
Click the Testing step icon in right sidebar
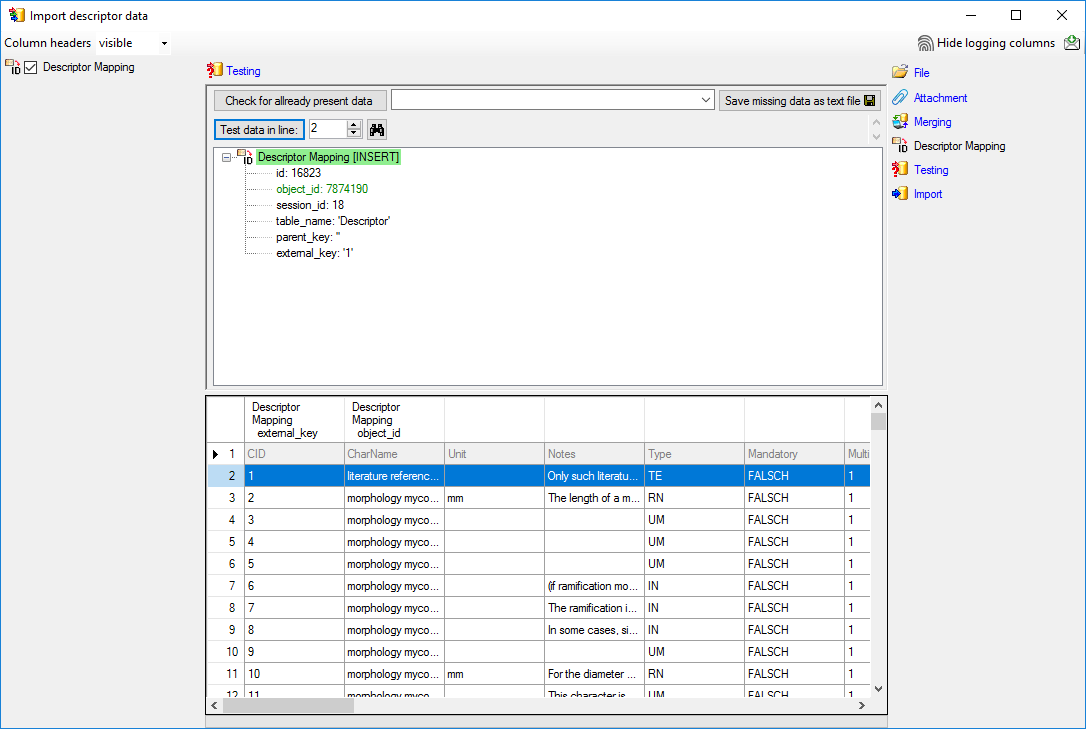(x=900, y=170)
